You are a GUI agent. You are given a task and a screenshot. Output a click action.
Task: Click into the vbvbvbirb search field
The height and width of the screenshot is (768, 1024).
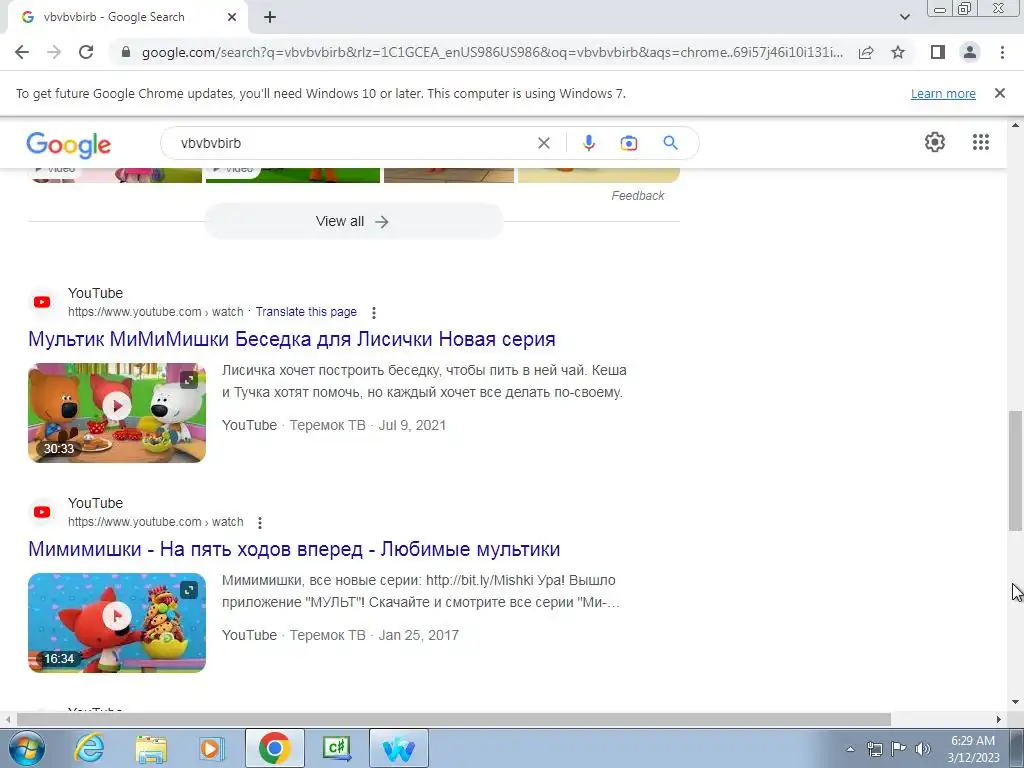click(x=353, y=143)
